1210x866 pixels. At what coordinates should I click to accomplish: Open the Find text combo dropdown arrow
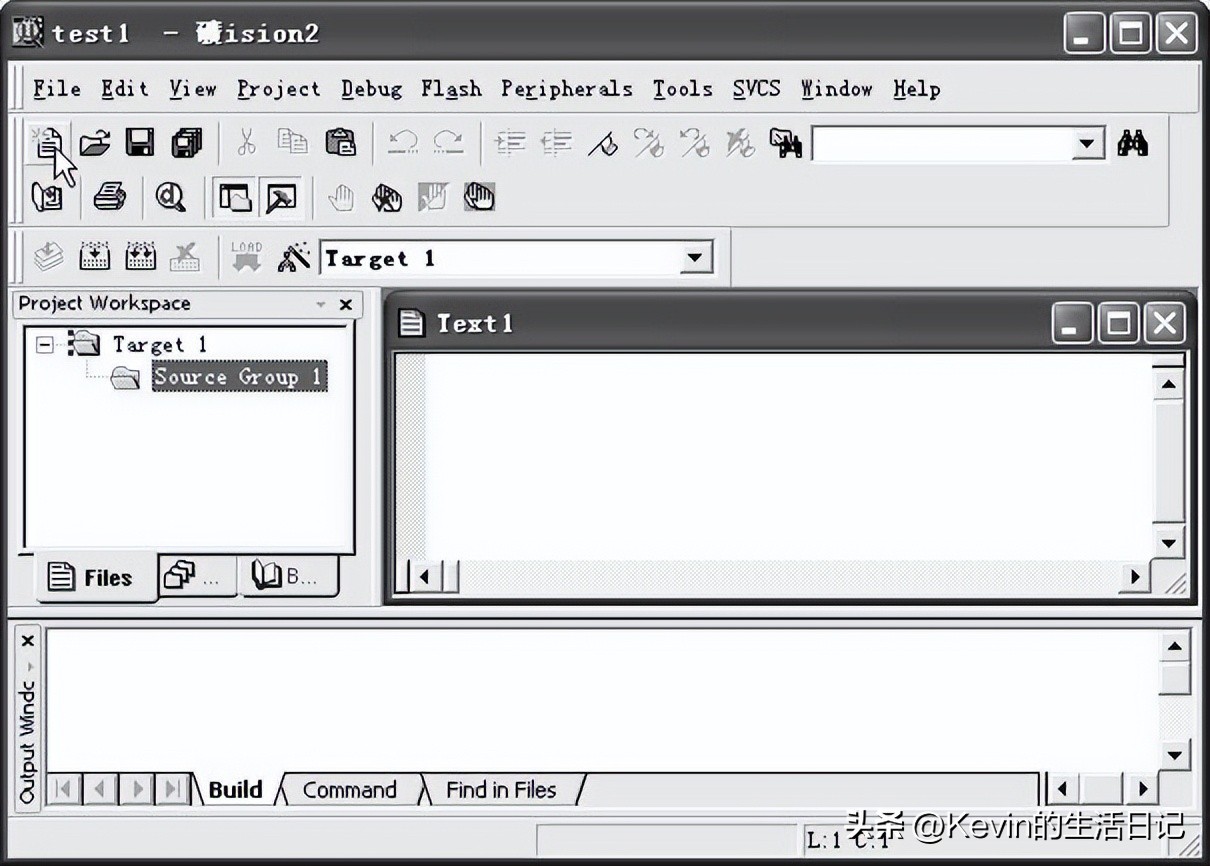(x=1087, y=145)
